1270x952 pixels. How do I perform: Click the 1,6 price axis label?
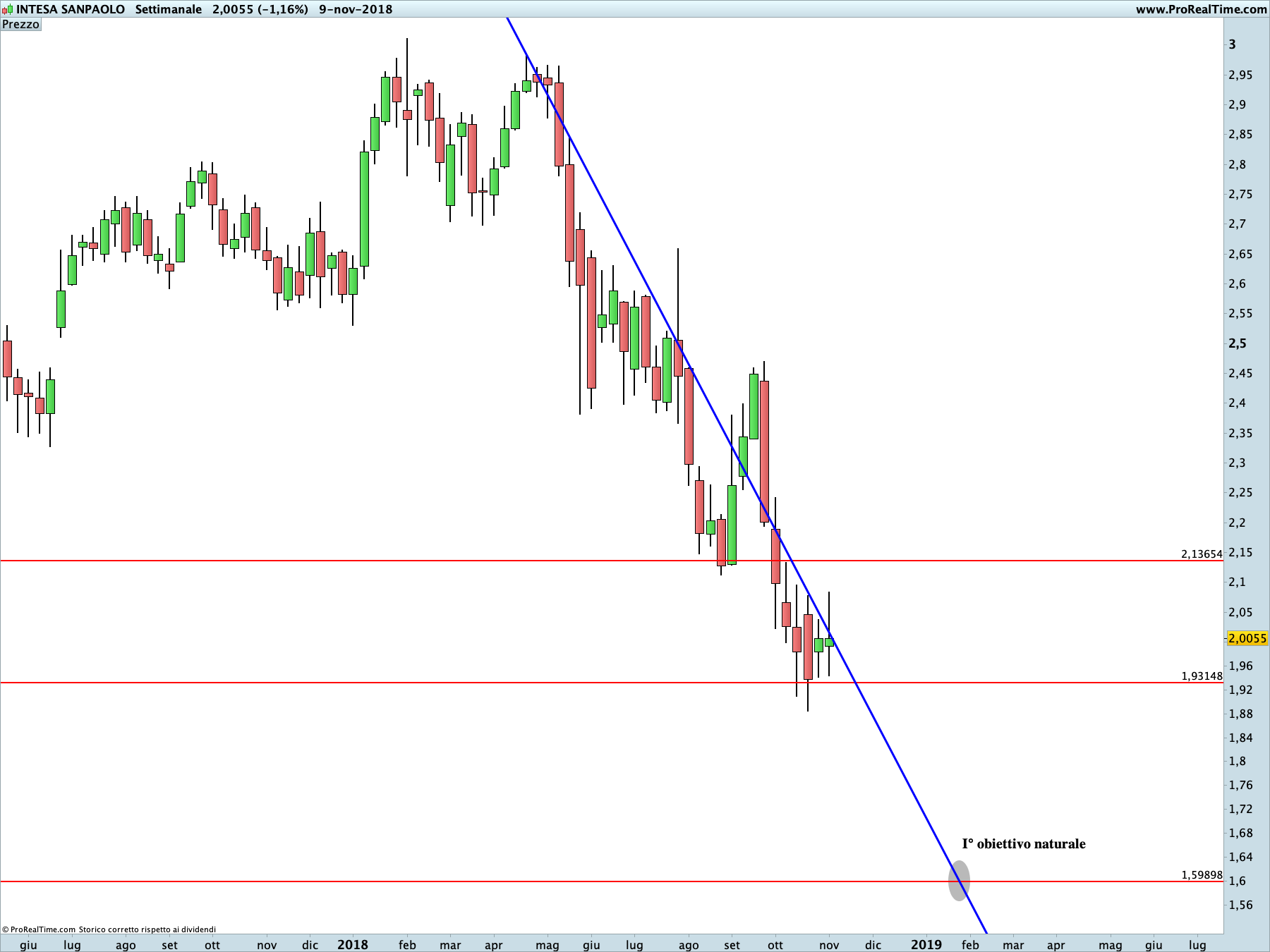pyautogui.click(x=1237, y=881)
